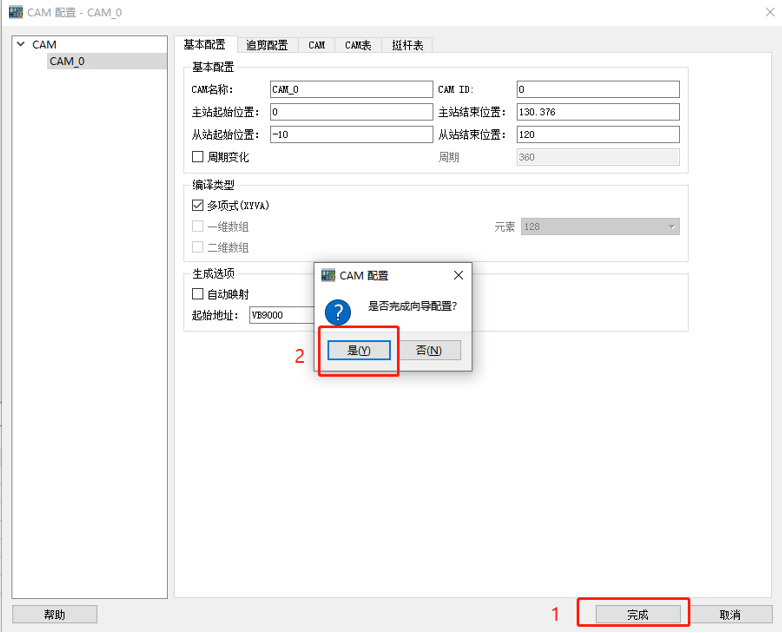782x633 pixels.
Task: Uncheck the 多项式(XYVA) checkbox
Action: [x=197, y=205]
